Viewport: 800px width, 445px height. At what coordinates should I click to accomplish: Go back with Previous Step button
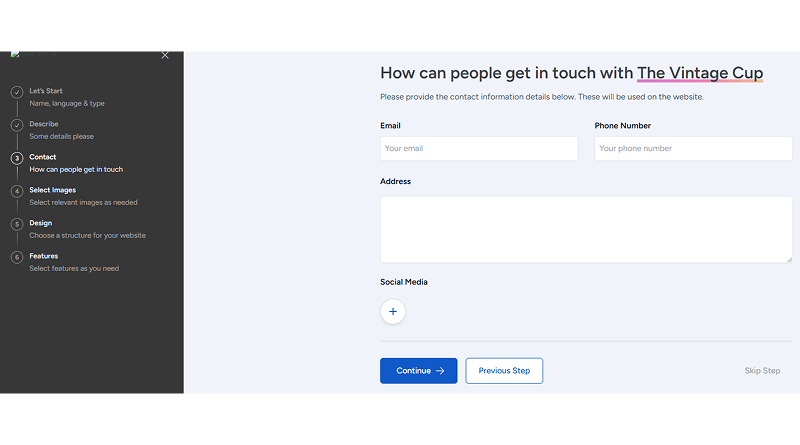[504, 371]
